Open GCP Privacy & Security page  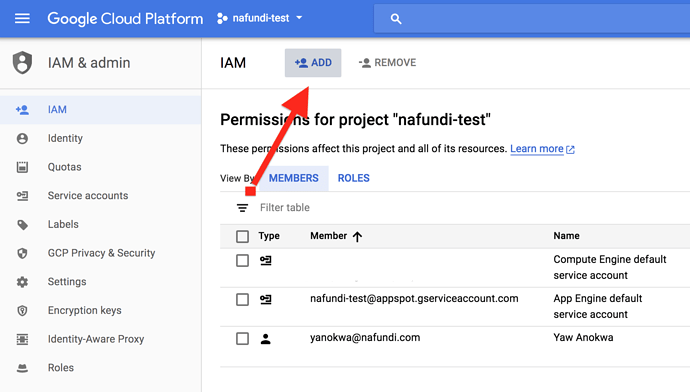[x=100, y=253]
